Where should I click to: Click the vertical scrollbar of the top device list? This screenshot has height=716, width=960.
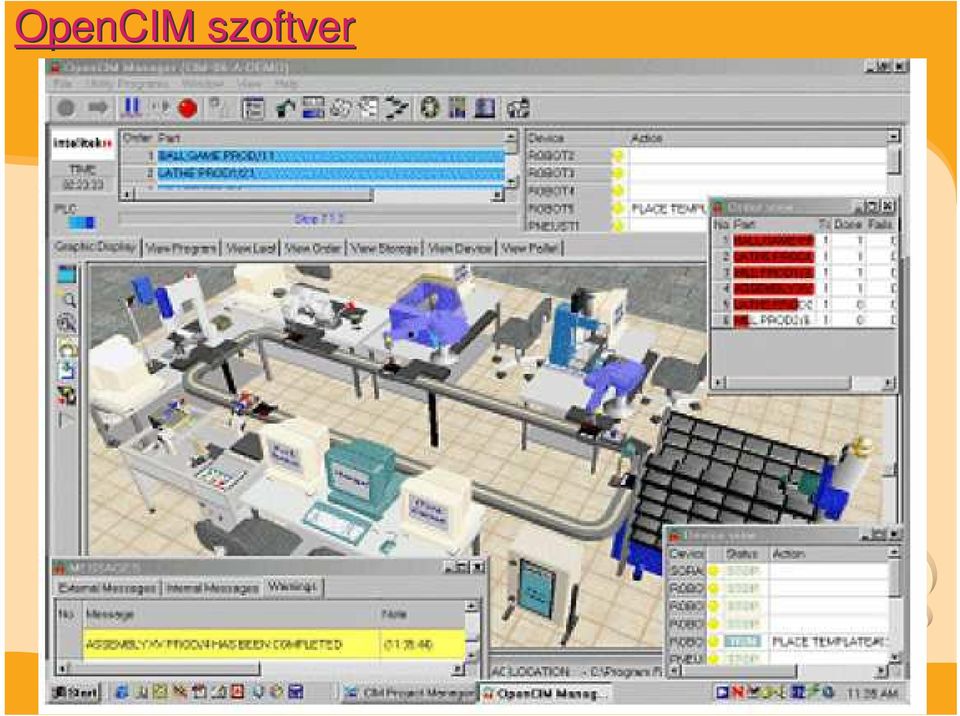click(x=894, y=162)
